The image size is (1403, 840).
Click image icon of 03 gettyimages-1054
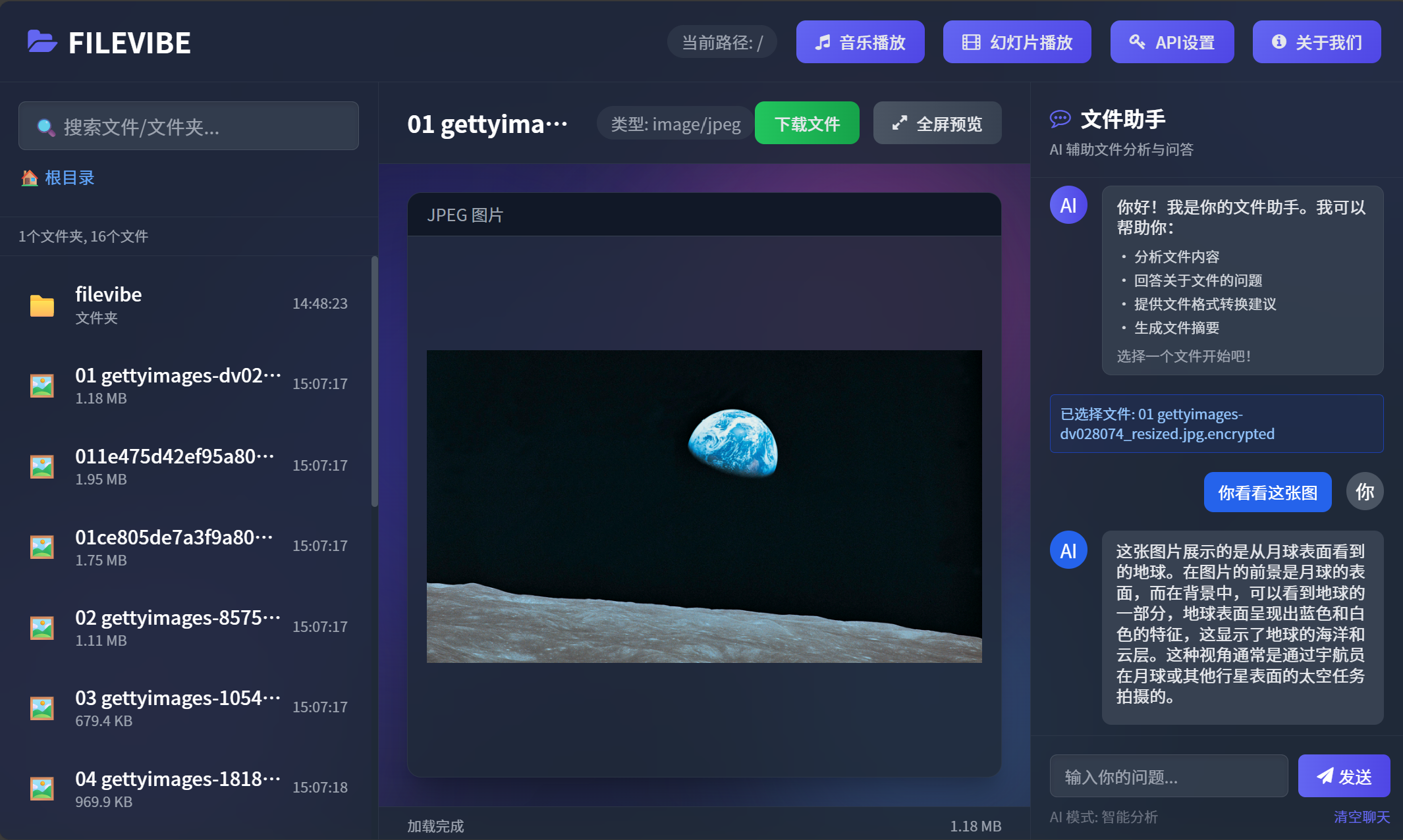[42, 708]
